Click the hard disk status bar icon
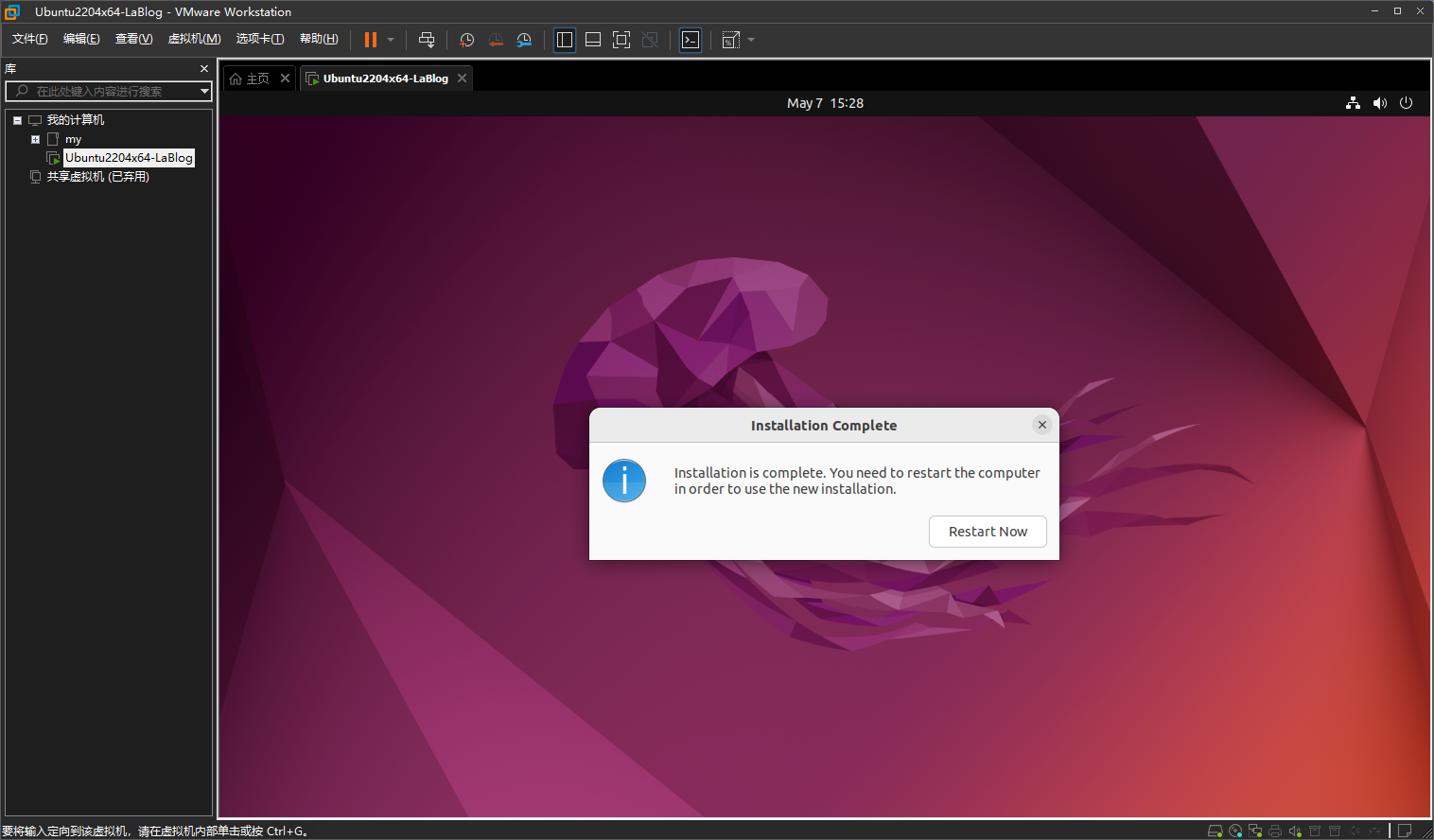The width and height of the screenshot is (1434, 840). click(1215, 831)
